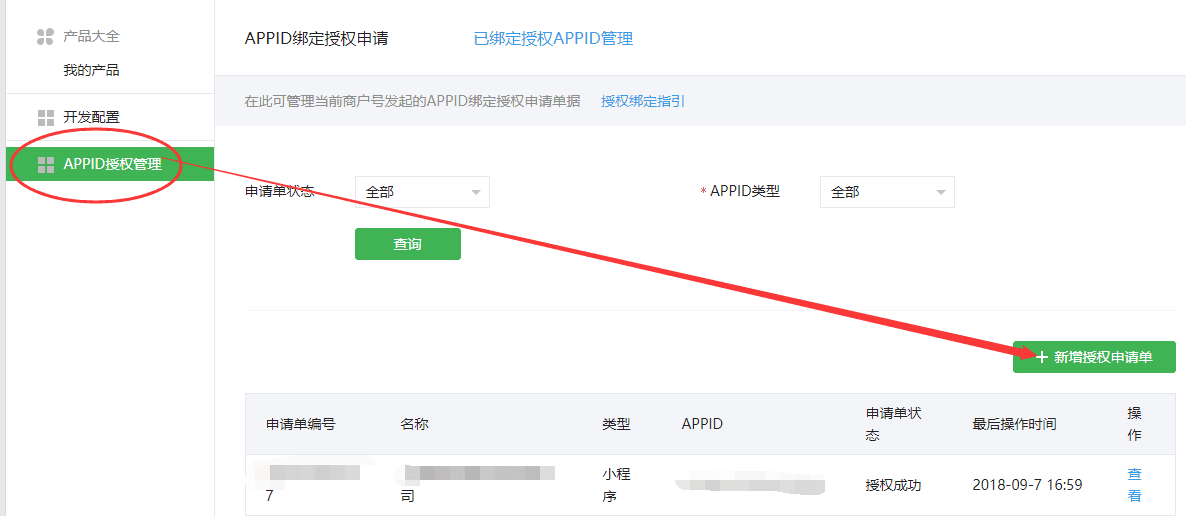Click the plus icon on 新增授权申请单
The image size is (1186, 516).
[x=1041, y=357]
